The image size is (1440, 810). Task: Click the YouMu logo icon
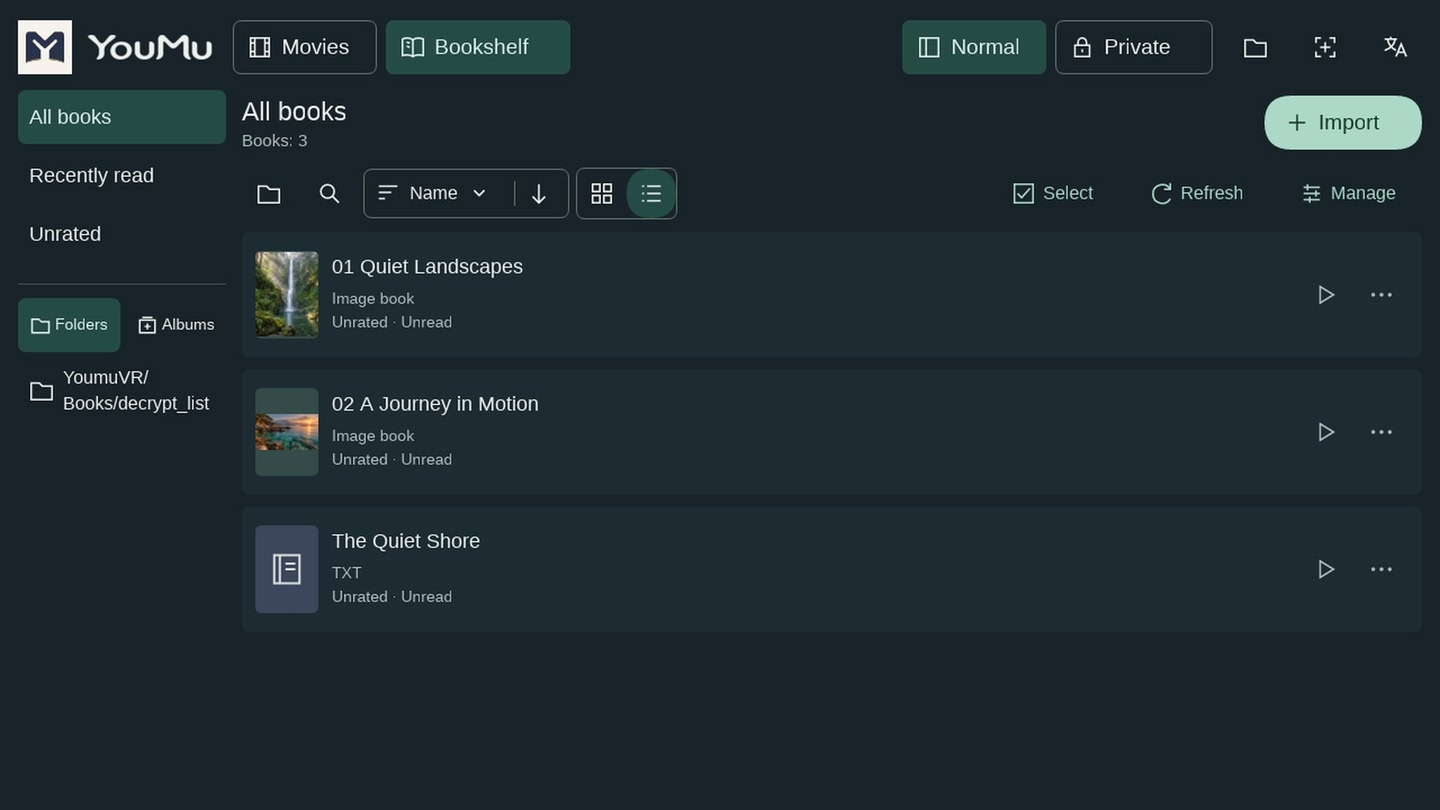45,47
